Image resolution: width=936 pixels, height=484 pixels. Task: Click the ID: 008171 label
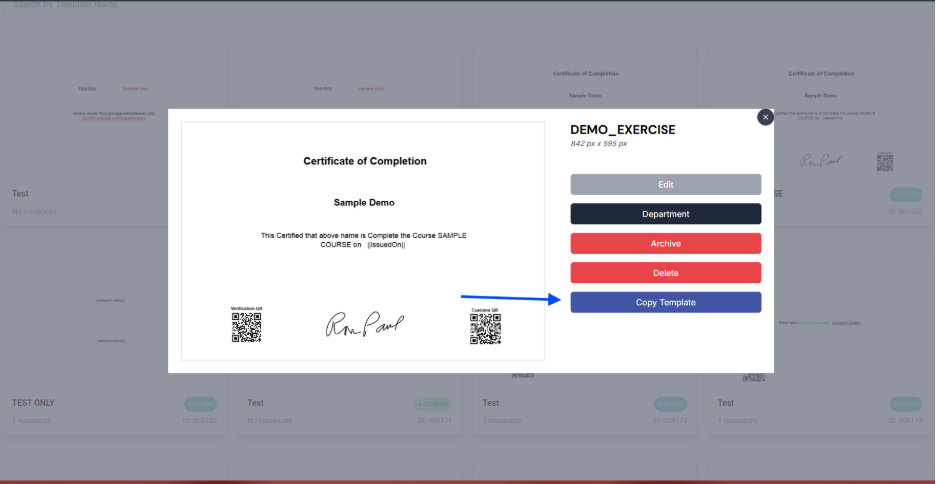click(x=435, y=421)
